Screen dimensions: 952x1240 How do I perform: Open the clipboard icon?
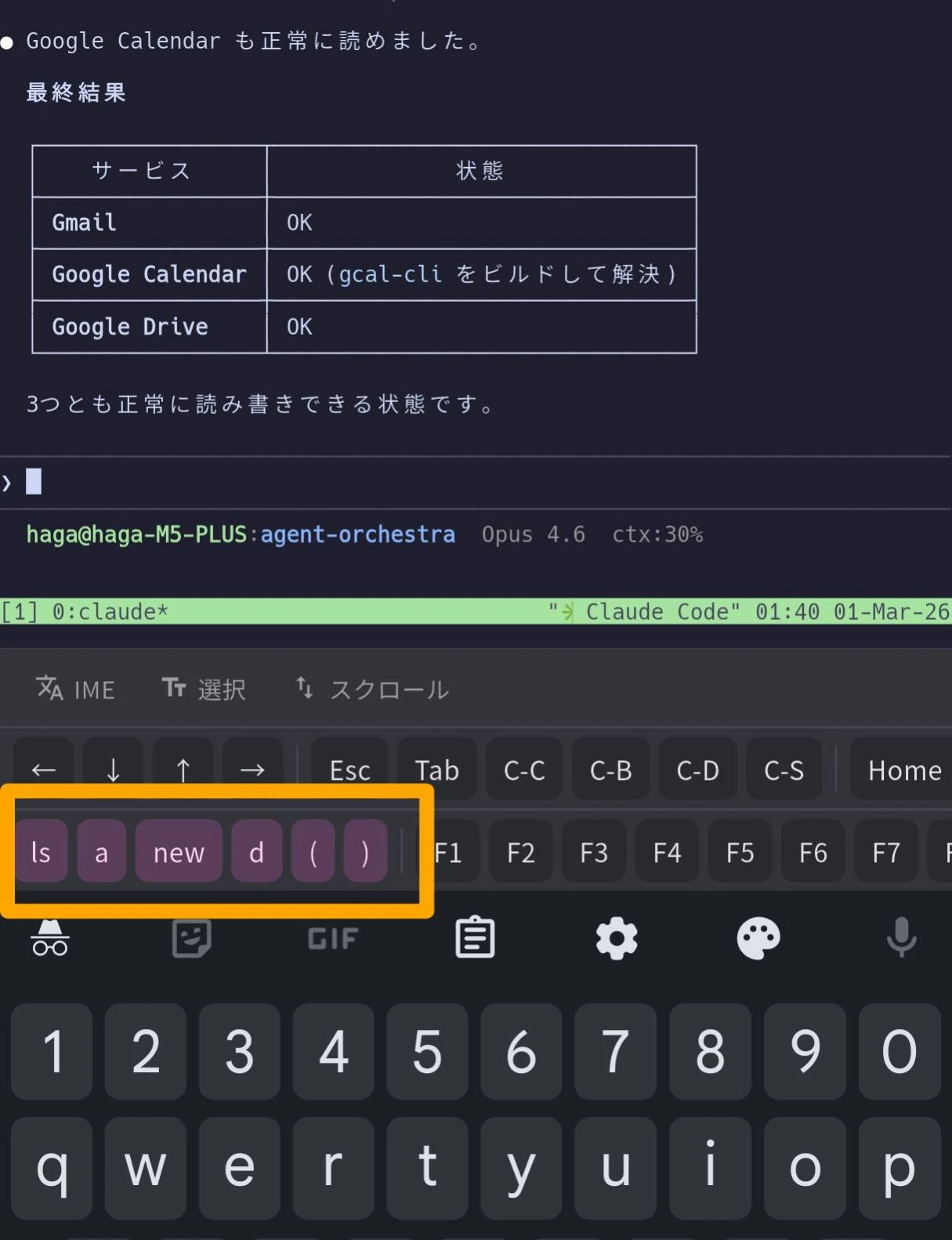point(475,937)
